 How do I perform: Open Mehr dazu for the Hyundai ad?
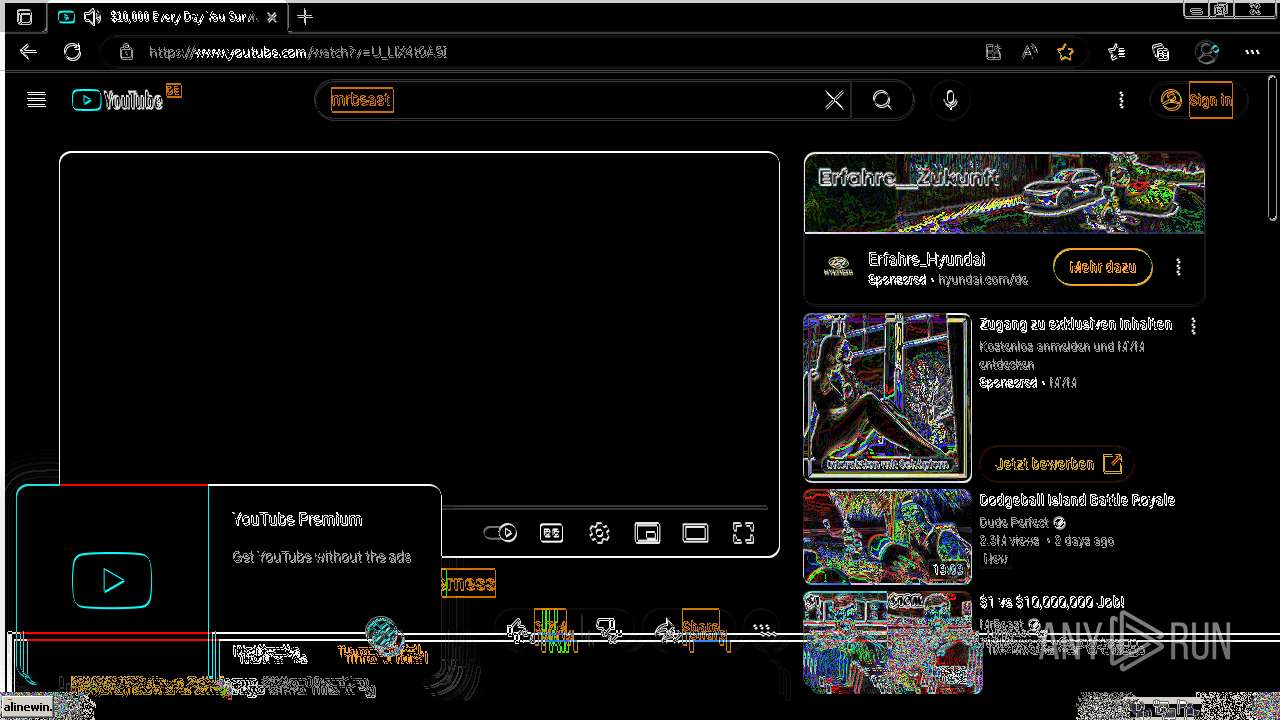click(1102, 267)
